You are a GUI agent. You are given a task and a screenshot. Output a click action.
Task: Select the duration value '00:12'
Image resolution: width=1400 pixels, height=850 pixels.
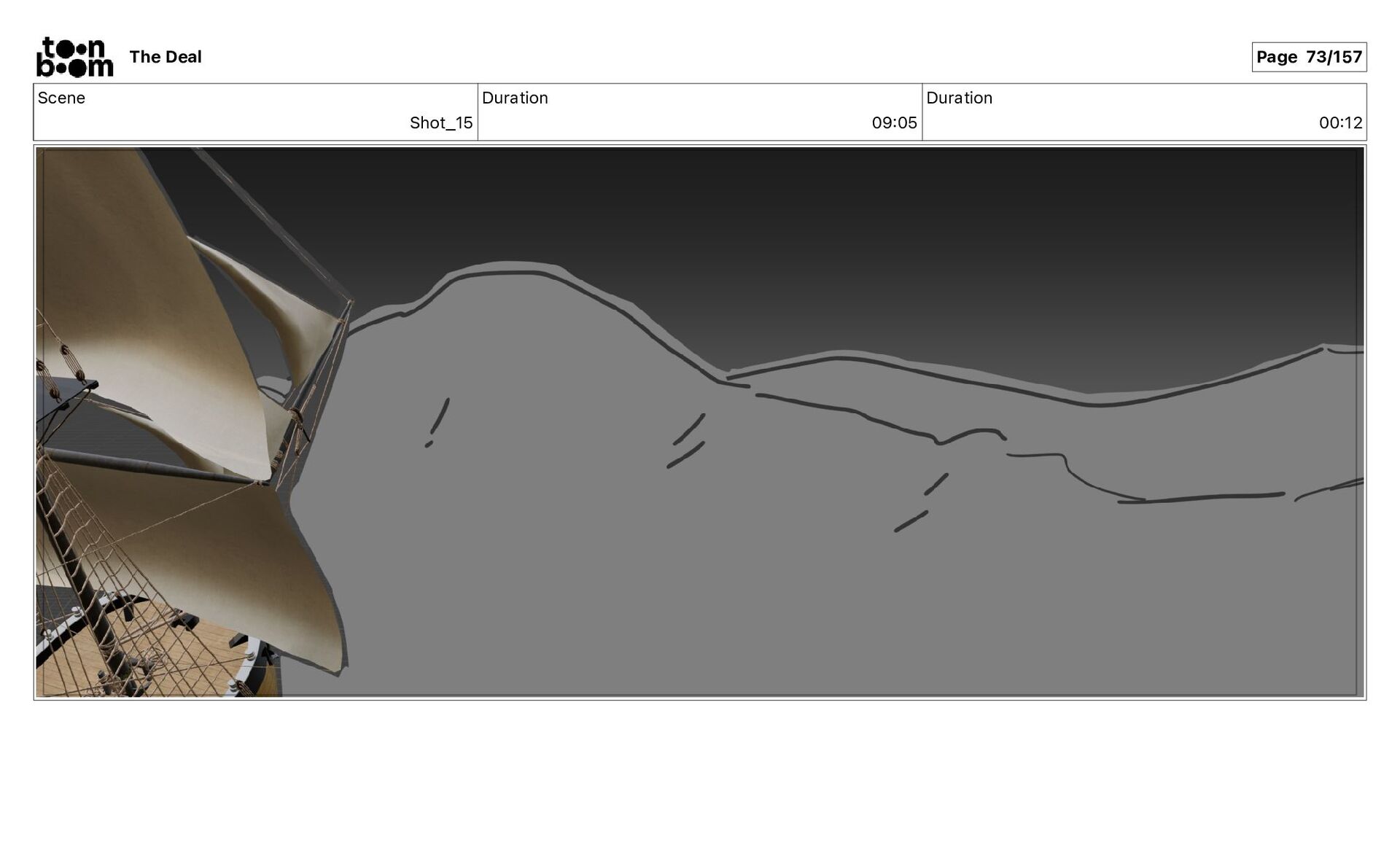tap(1340, 122)
